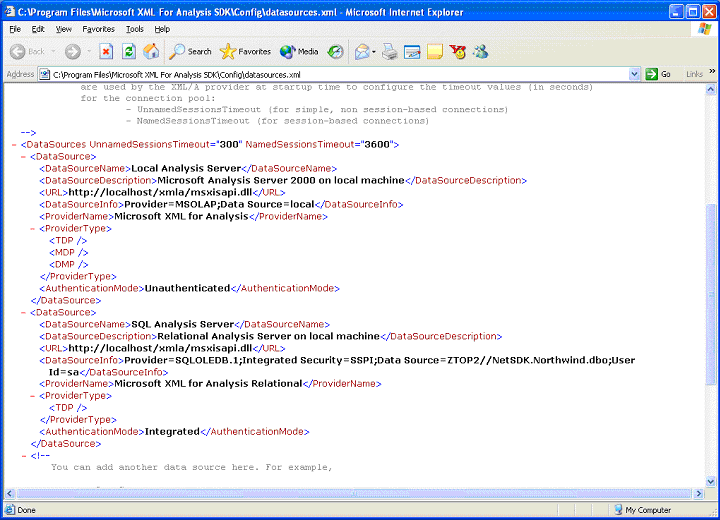Click text 'SQL Analysis Server'
720x520 pixels.
(183, 324)
